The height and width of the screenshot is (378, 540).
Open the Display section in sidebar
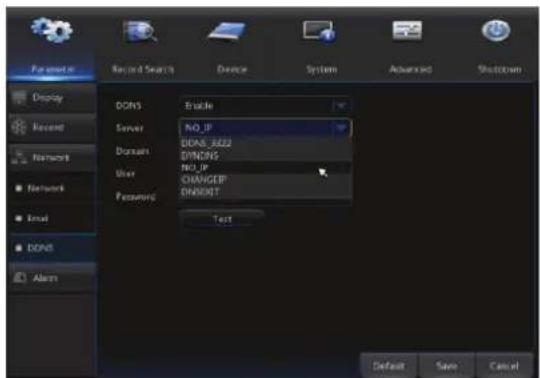coord(52,98)
